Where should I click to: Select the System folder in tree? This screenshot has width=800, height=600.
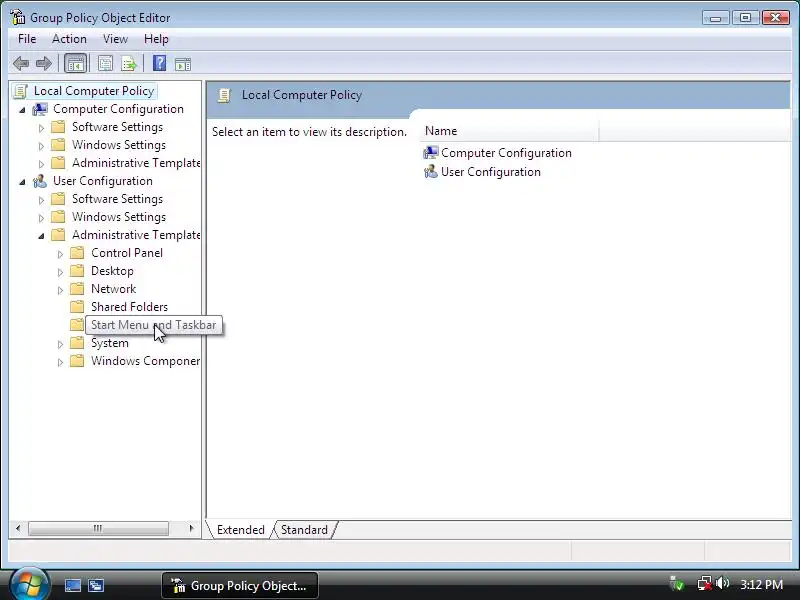(110, 343)
